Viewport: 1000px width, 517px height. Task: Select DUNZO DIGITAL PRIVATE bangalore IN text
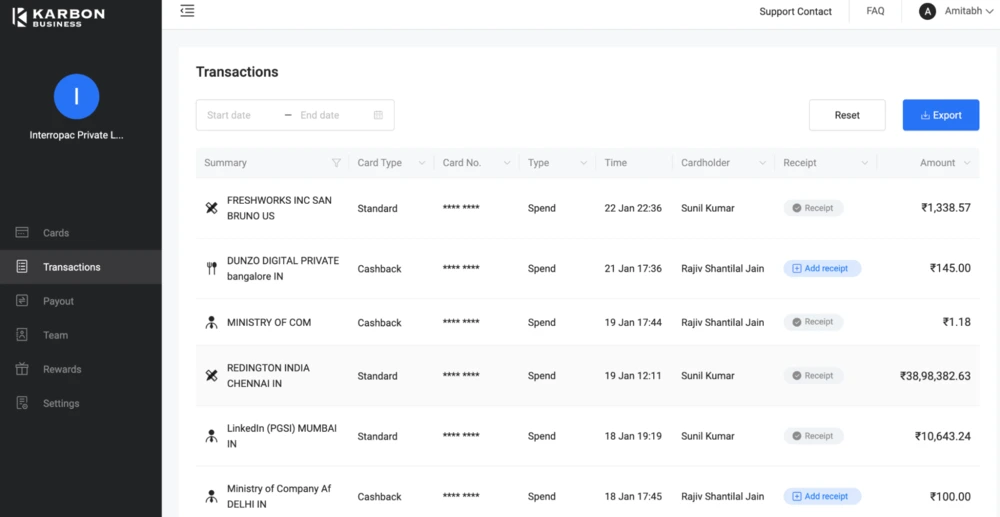[x=283, y=268]
